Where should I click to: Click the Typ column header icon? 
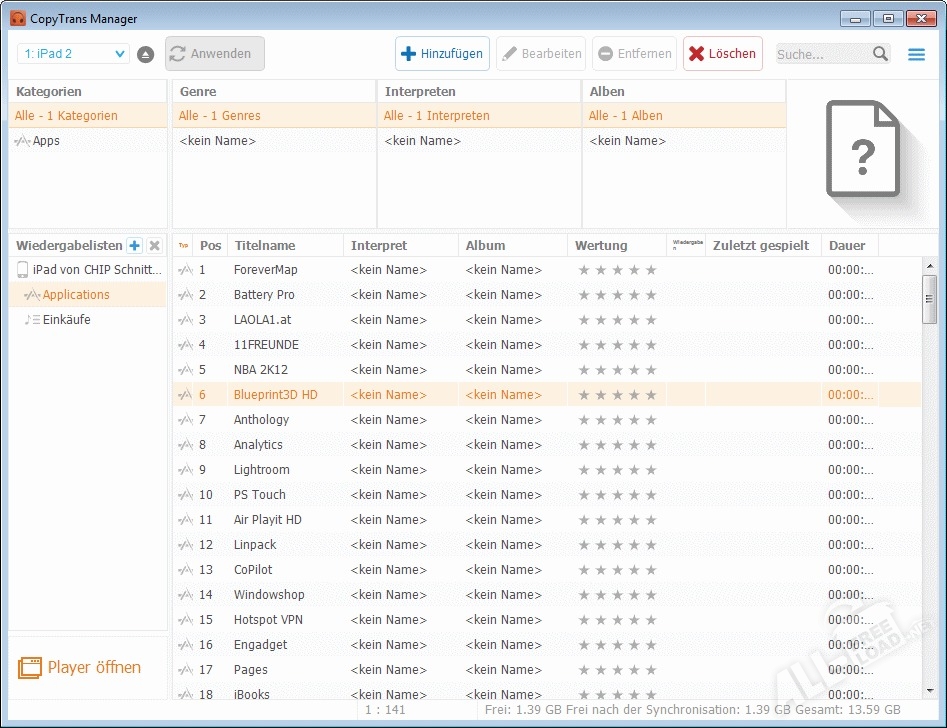[x=183, y=245]
